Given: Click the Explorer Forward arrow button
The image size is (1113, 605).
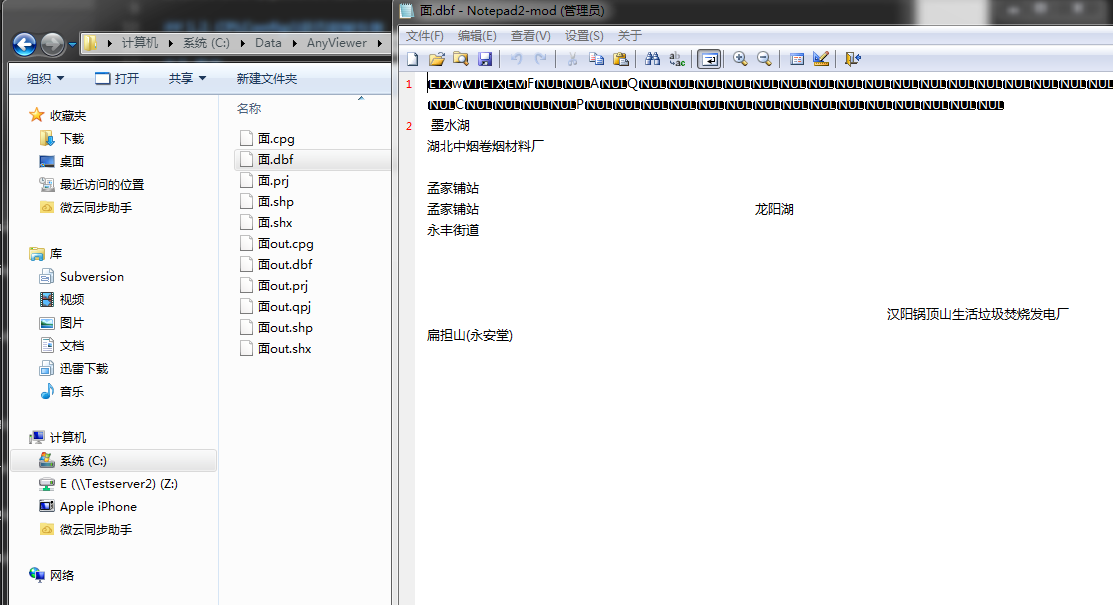Looking at the screenshot, I should (x=52, y=44).
